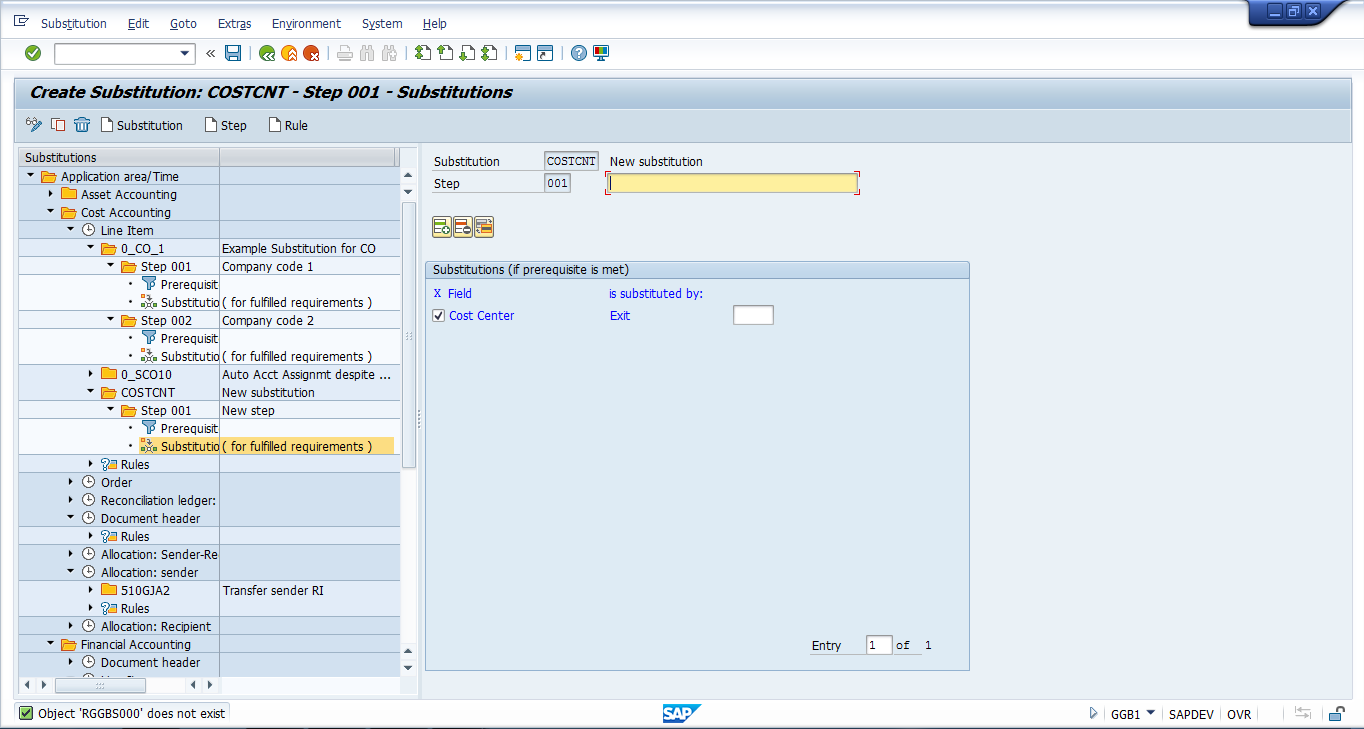Screen dimensions: 1364x729
Task: Expand the 510GJA2 folder
Action: pos(91,590)
